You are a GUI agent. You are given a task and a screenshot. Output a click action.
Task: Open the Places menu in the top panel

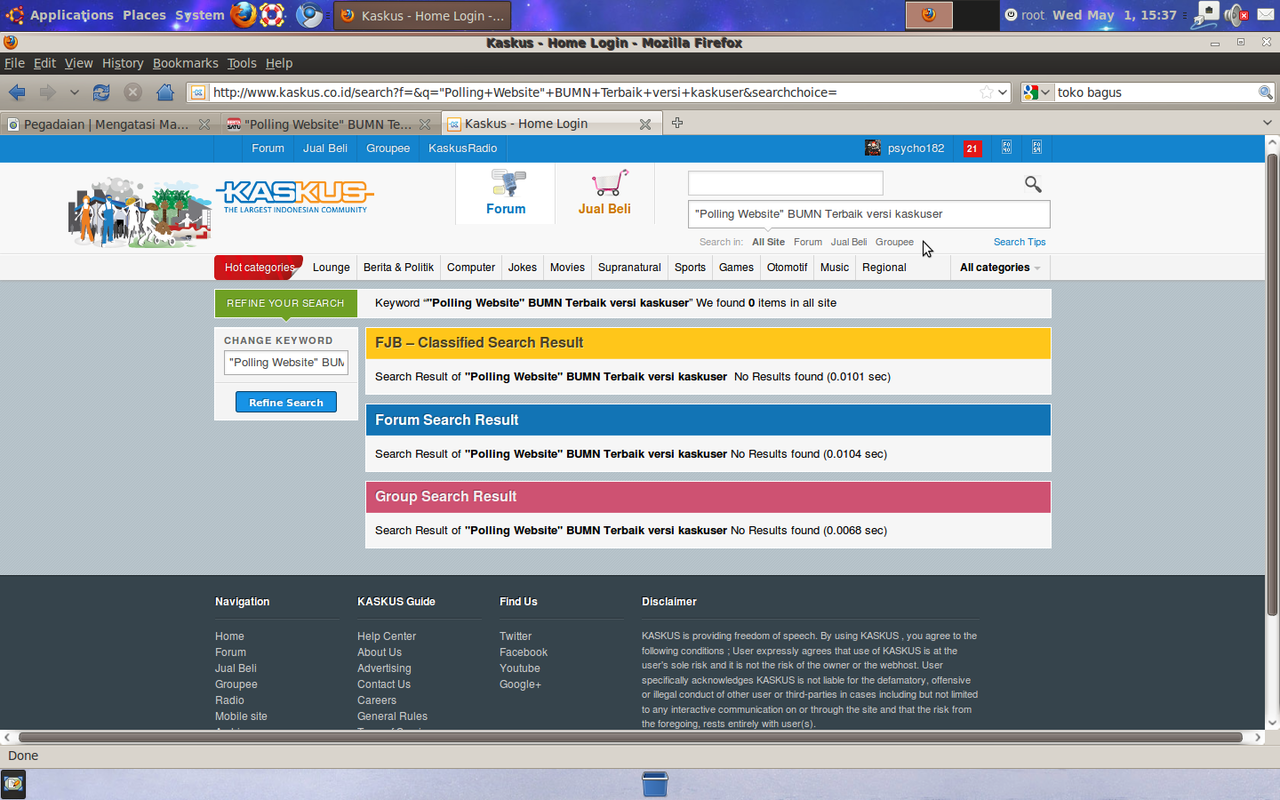point(144,15)
